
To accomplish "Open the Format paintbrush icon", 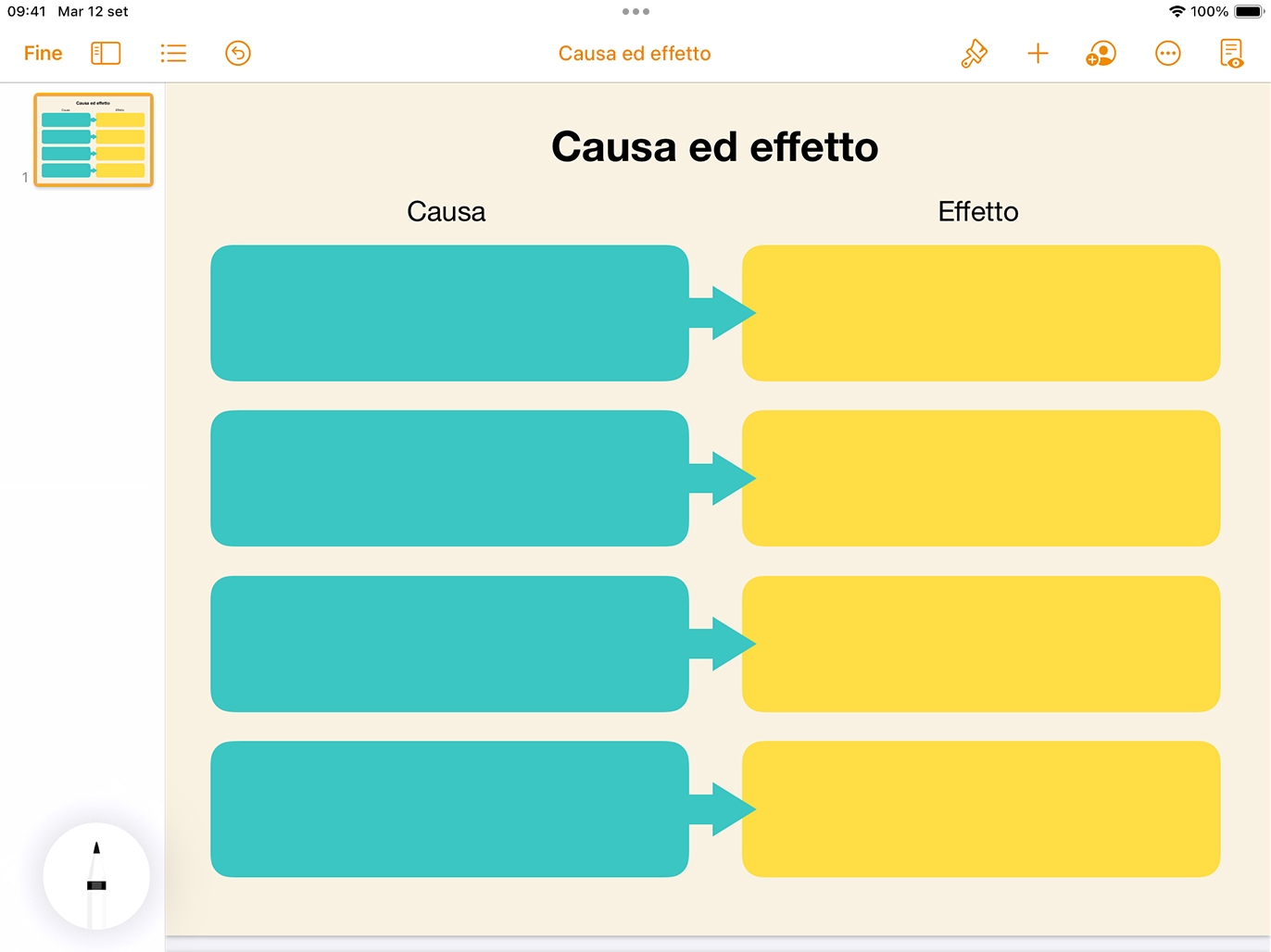I will (974, 54).
